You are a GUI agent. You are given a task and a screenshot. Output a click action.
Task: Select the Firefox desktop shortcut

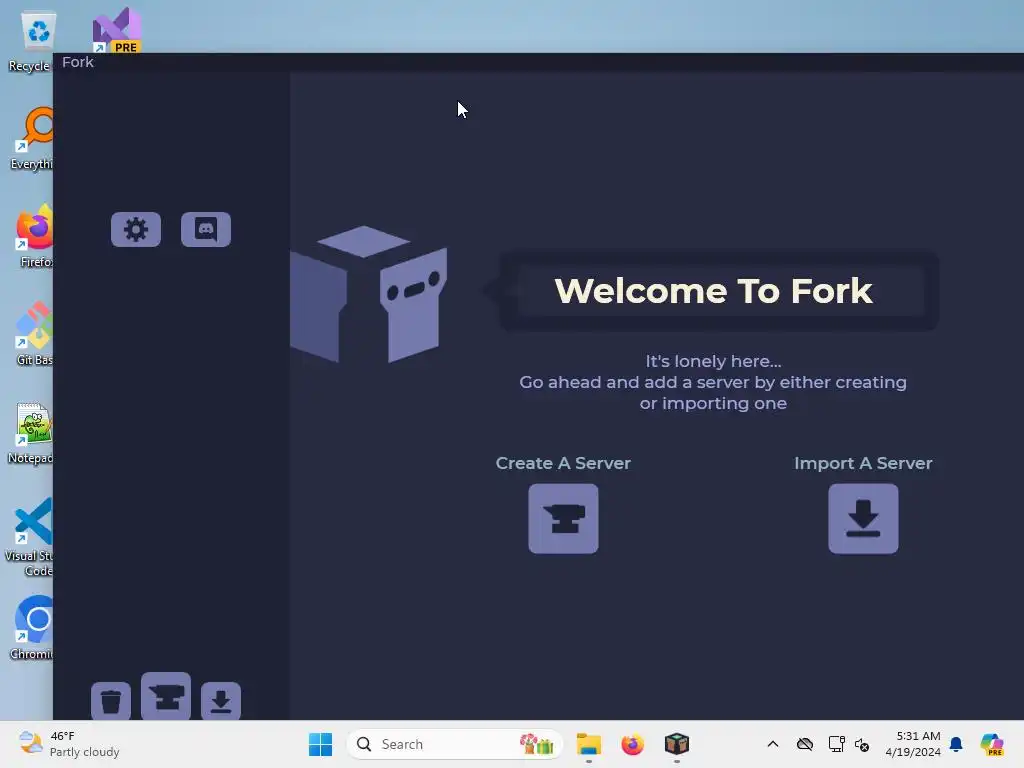(35, 236)
